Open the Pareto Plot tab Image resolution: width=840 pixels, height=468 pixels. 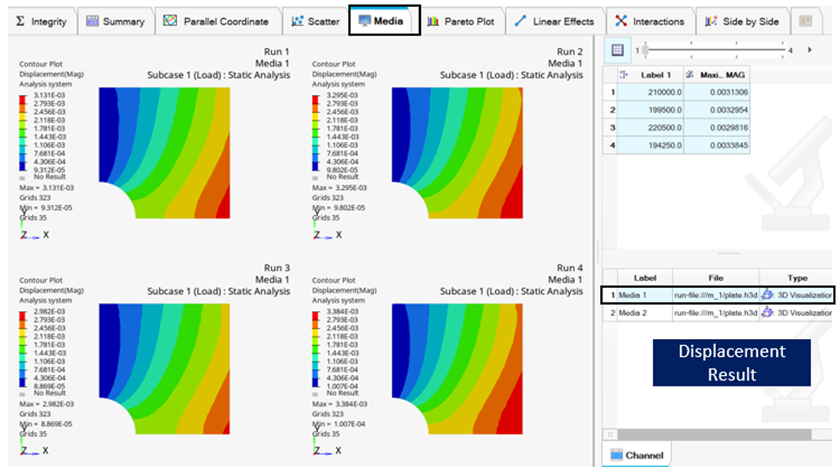tap(461, 21)
